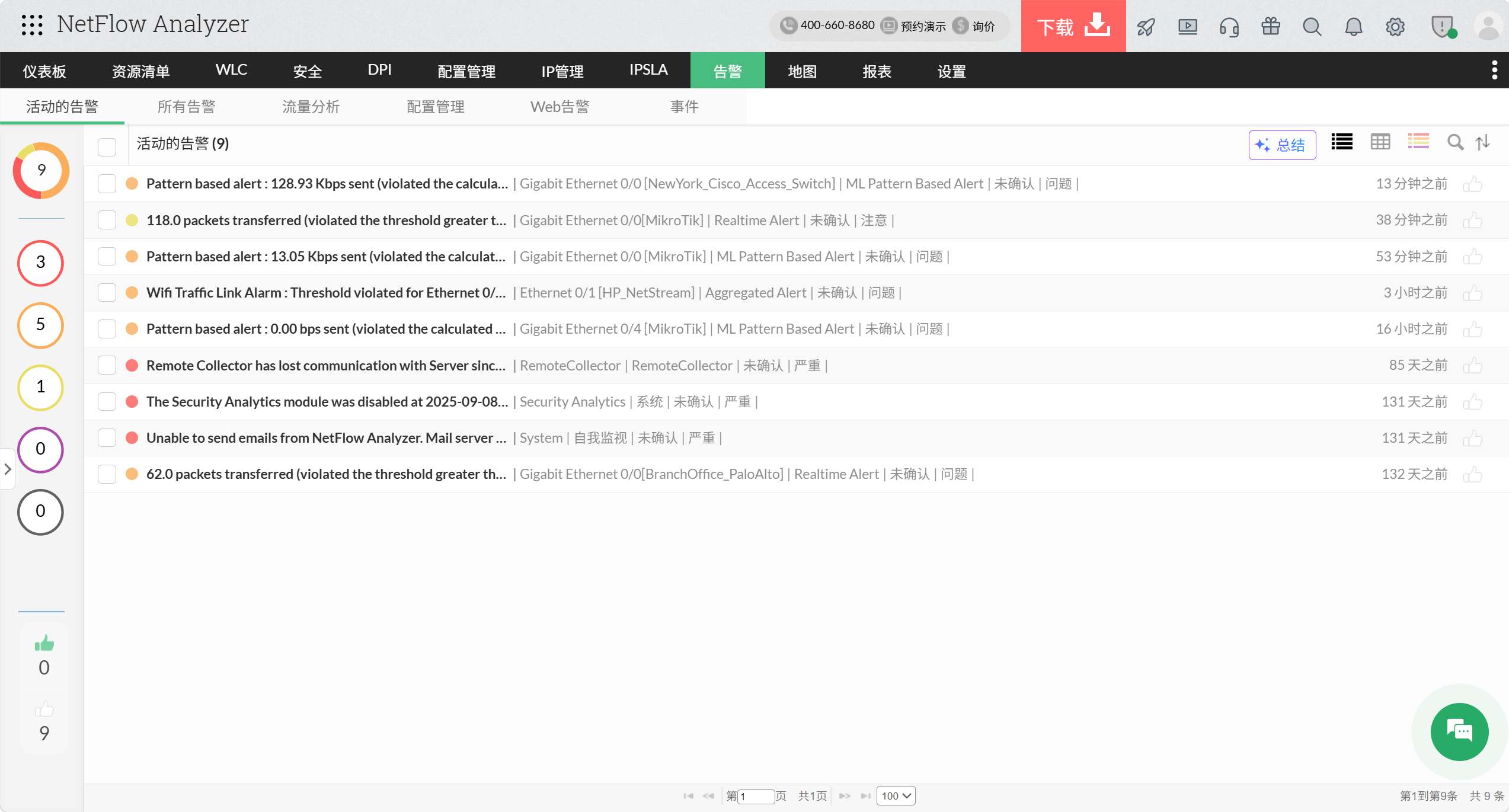Screen dimensions: 1509x812
Task: Switch to colored severity list view
Action: coord(1418,142)
